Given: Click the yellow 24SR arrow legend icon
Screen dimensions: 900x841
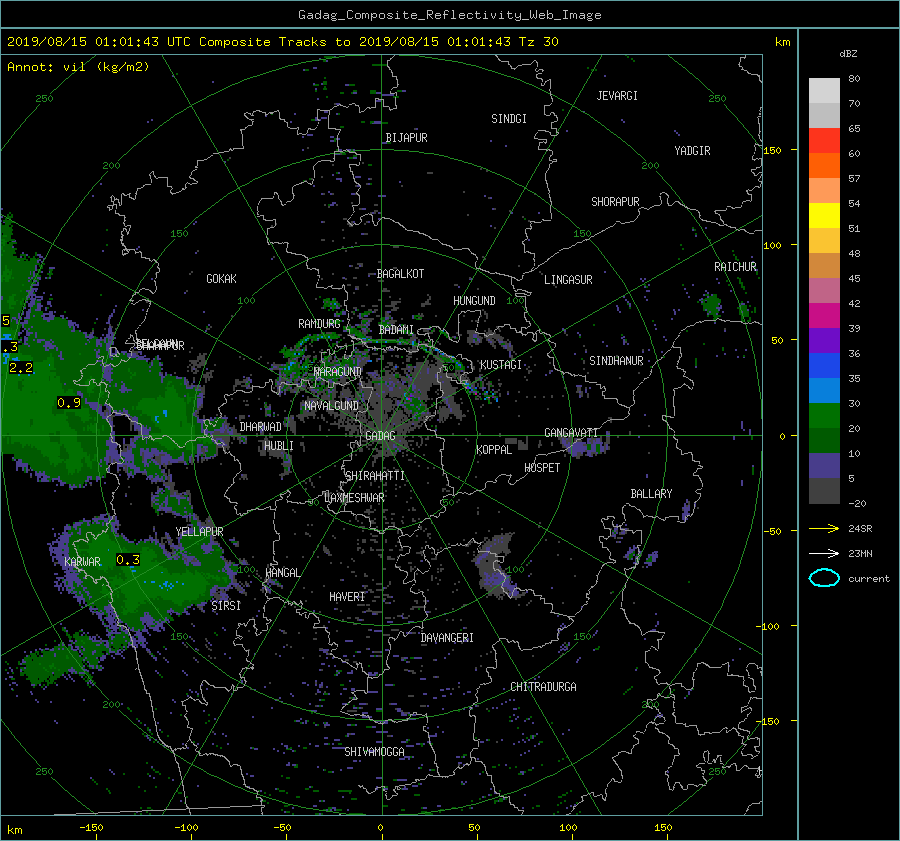Looking at the screenshot, I should (x=824, y=528).
